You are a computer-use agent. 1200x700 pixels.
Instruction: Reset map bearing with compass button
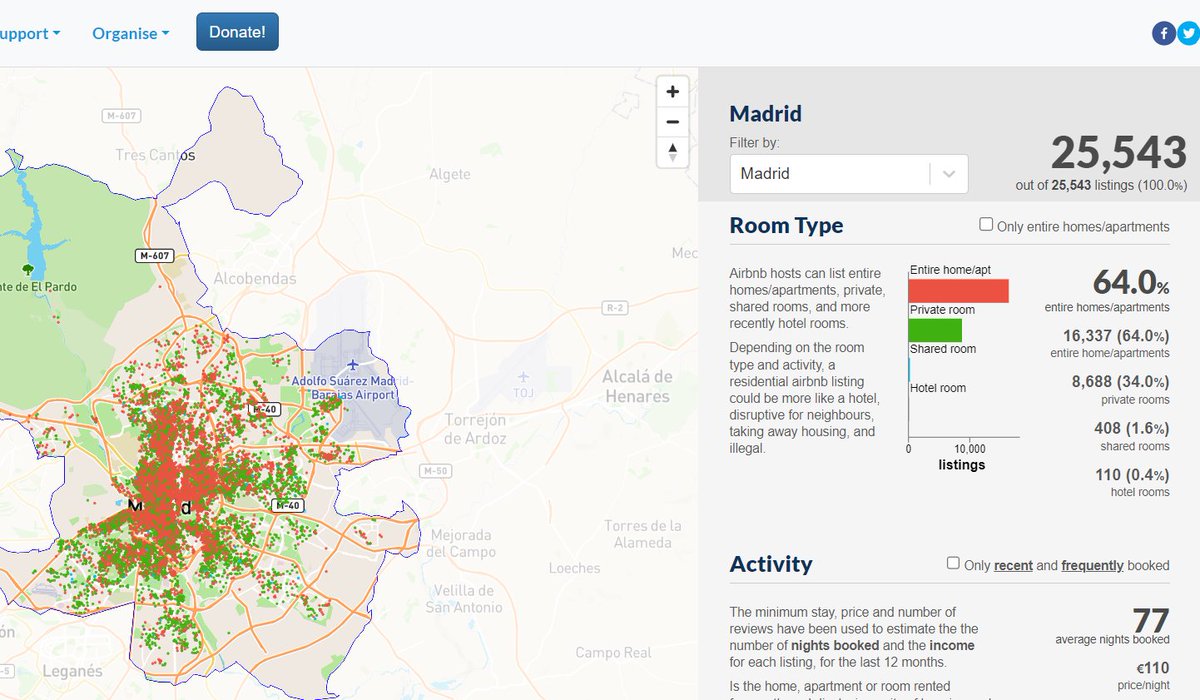[672, 152]
